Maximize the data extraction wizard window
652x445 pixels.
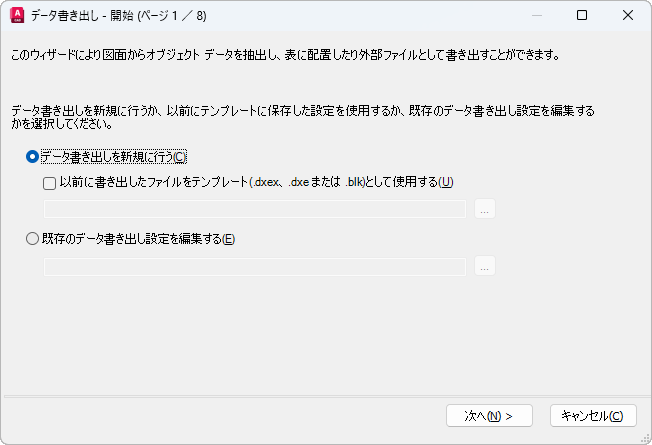(x=582, y=15)
